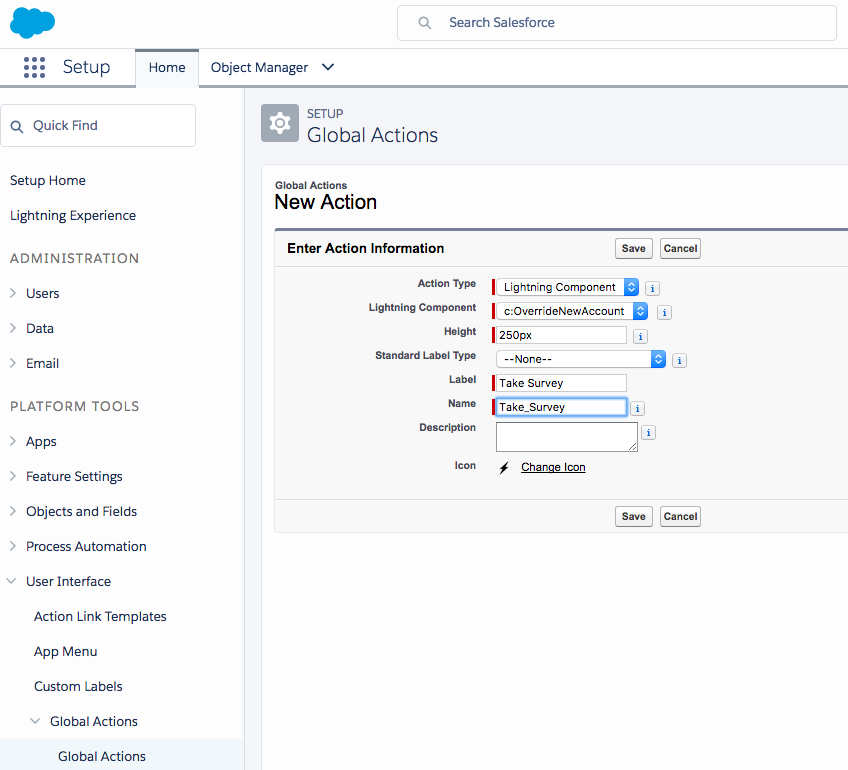Image resolution: width=848 pixels, height=770 pixels.
Task: Click the info icon next to Name
Action: [x=637, y=408]
